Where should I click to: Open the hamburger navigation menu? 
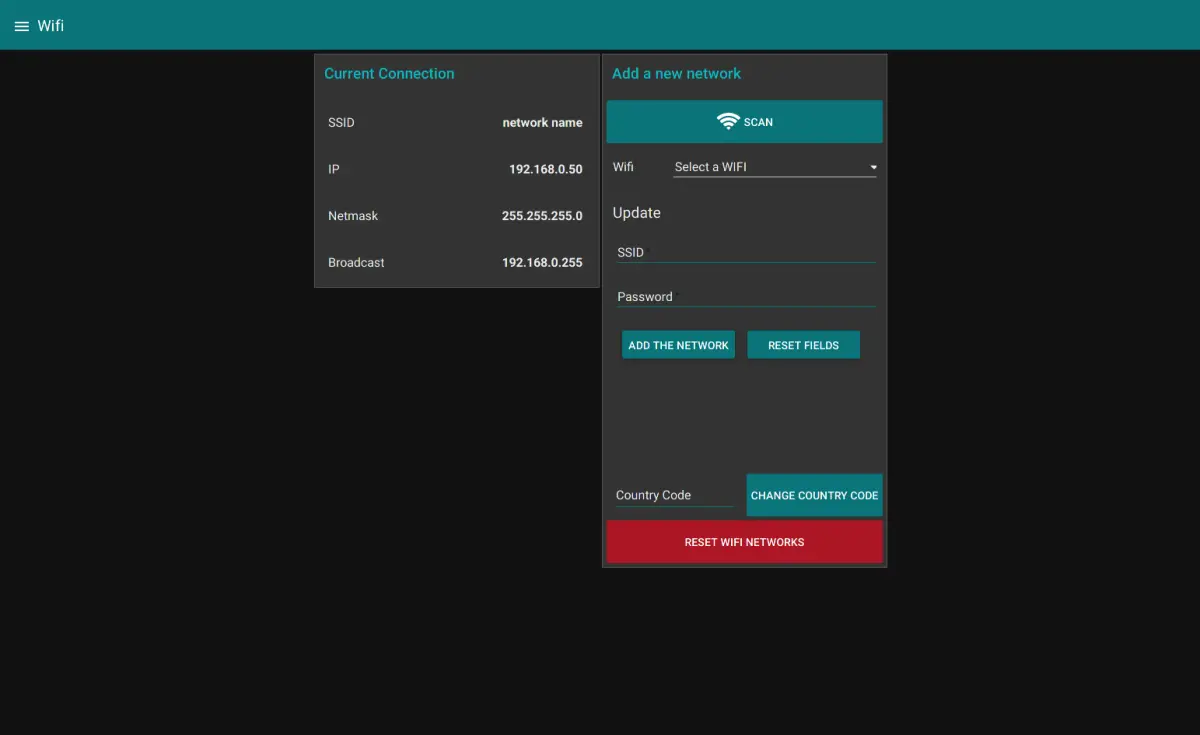click(21, 26)
